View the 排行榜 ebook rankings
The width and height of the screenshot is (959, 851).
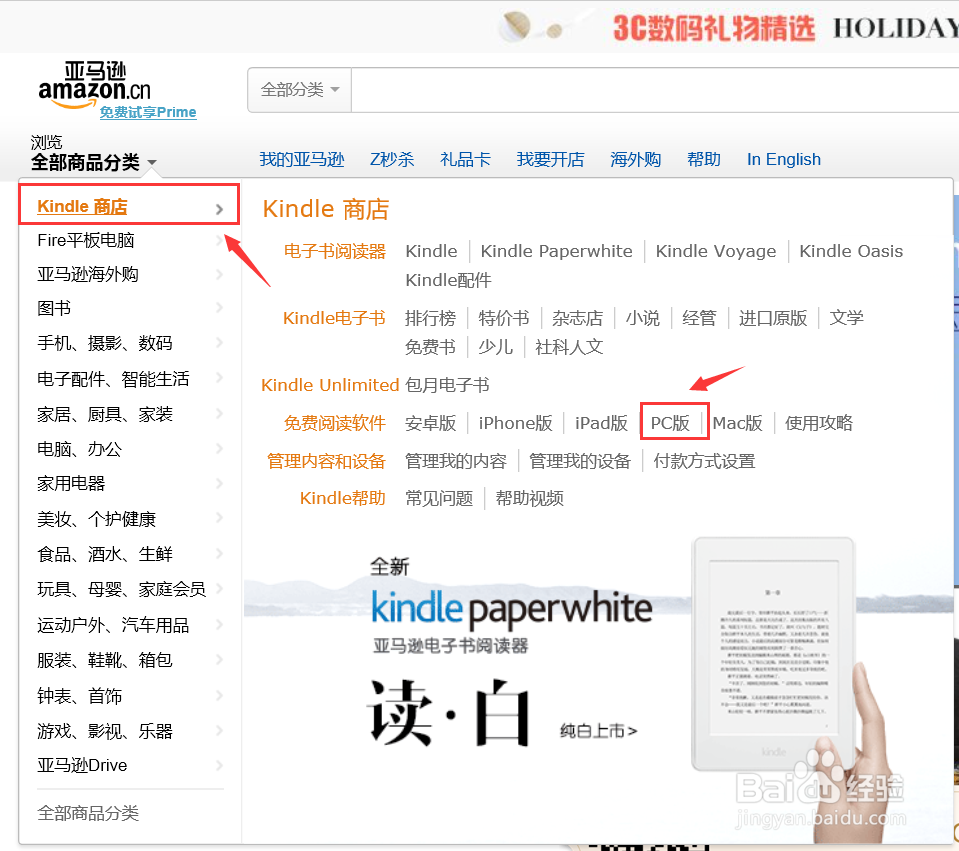(x=431, y=318)
